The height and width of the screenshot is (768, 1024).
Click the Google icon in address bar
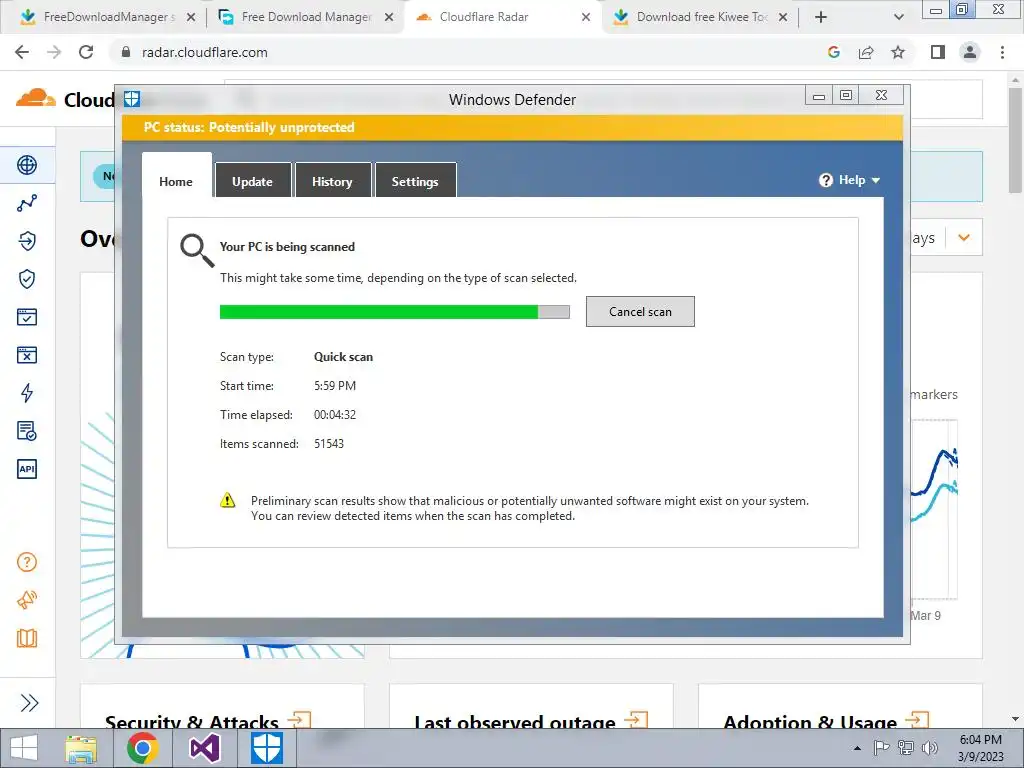tap(833, 52)
